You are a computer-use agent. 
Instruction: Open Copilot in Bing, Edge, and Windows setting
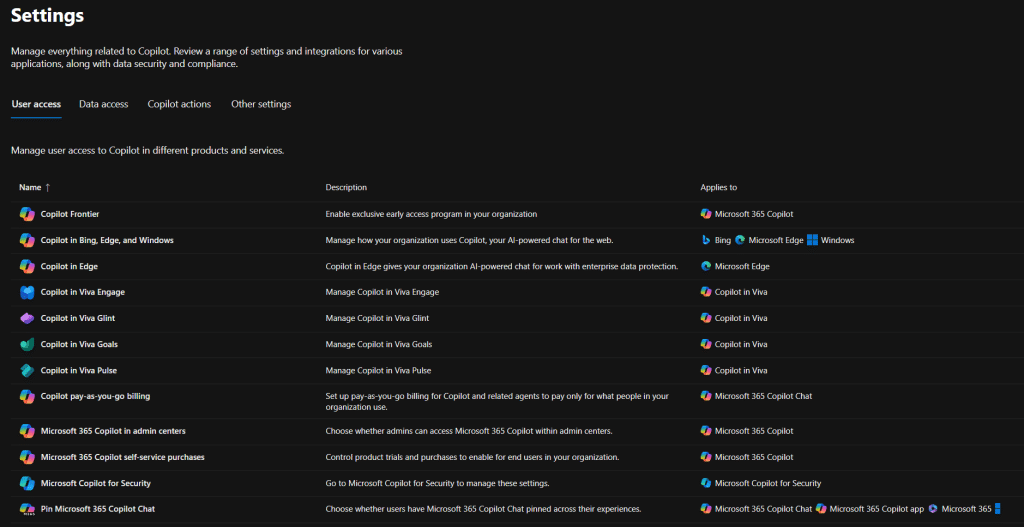[107, 240]
